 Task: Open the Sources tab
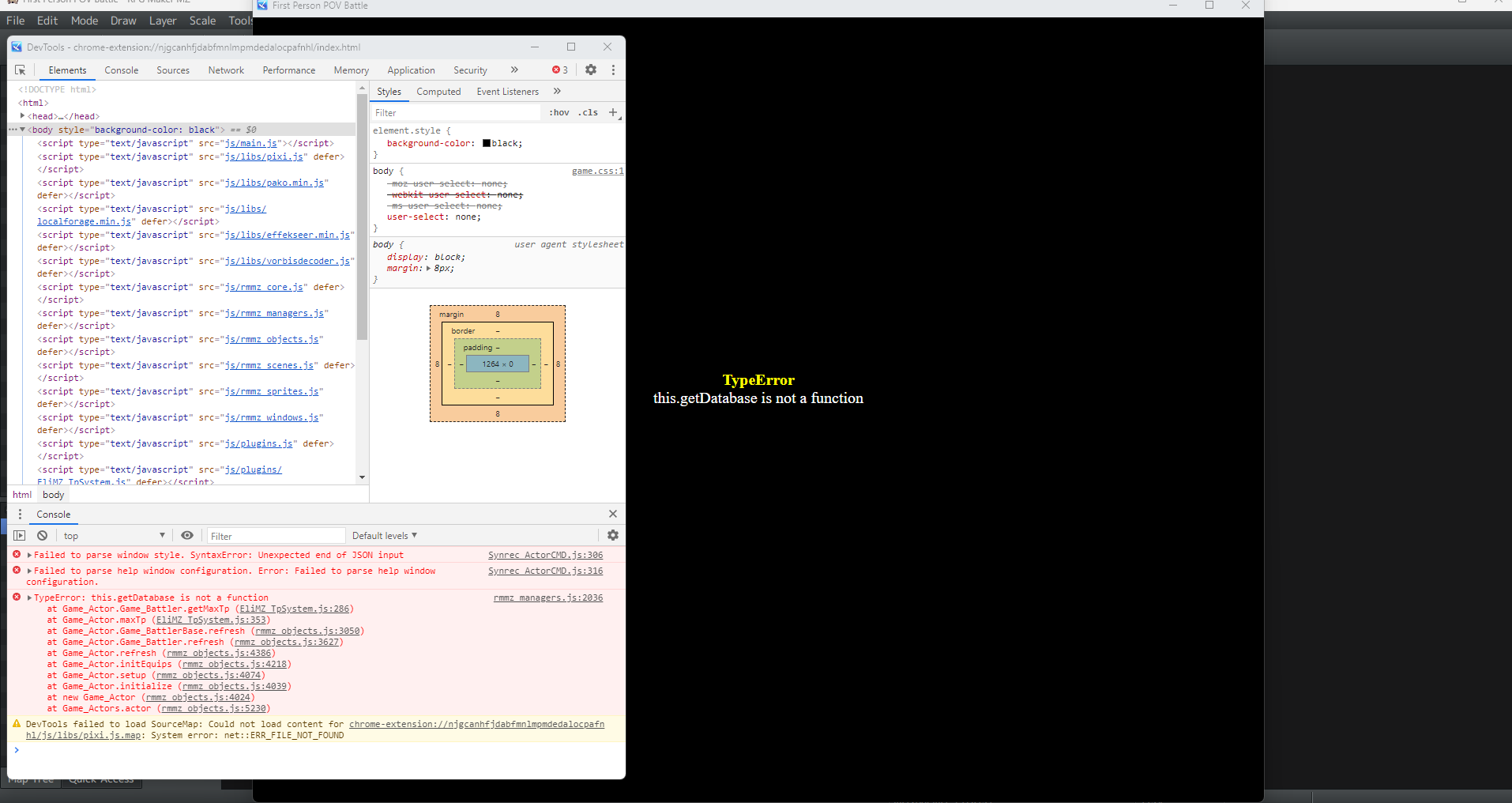tap(173, 70)
